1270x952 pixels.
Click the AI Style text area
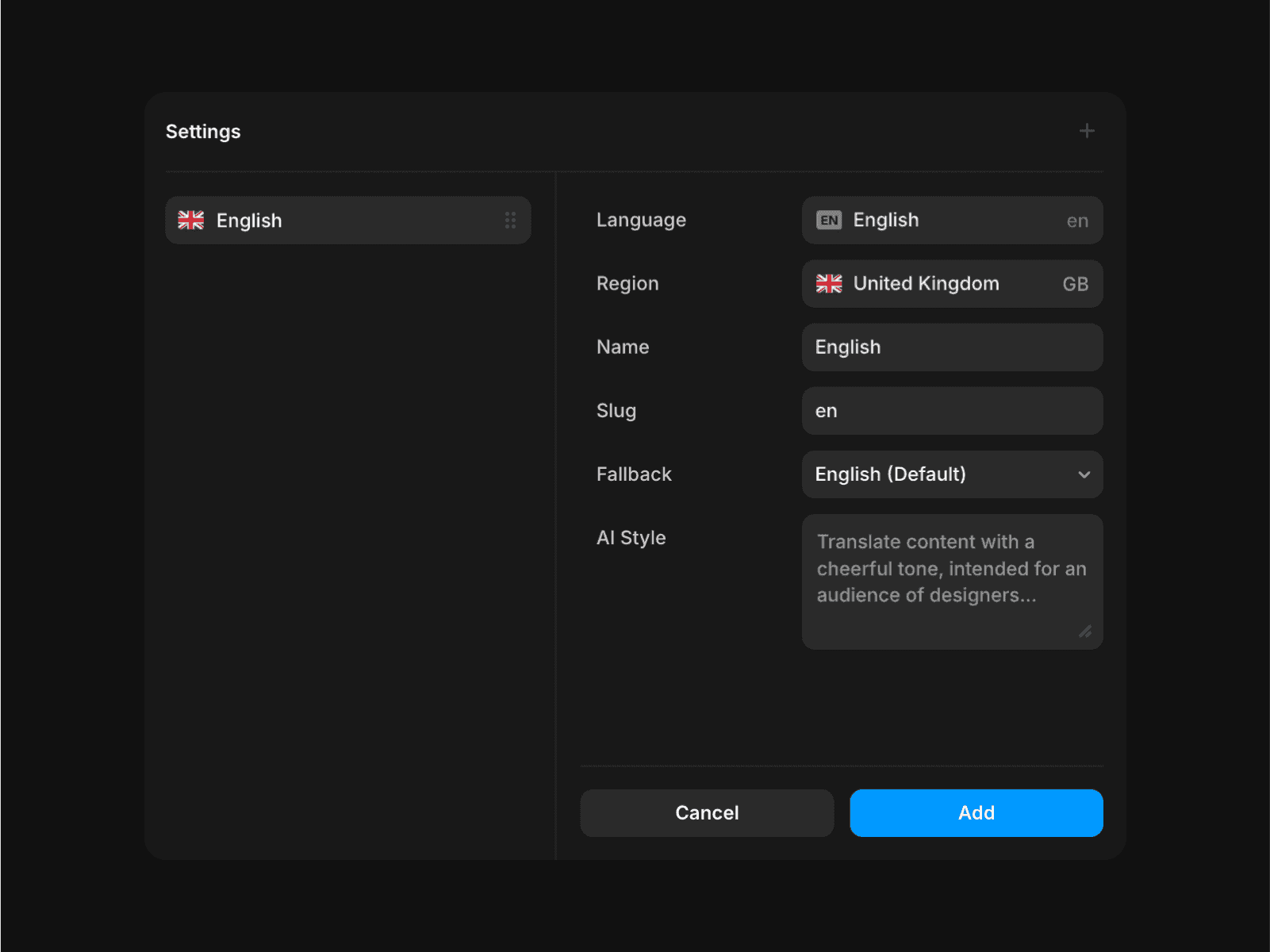click(952, 582)
